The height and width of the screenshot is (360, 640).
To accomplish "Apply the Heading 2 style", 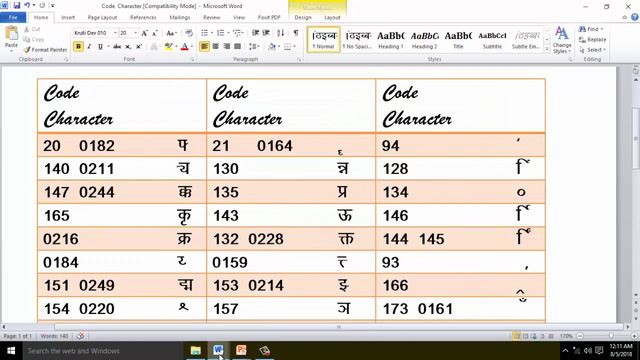I will click(x=424, y=40).
